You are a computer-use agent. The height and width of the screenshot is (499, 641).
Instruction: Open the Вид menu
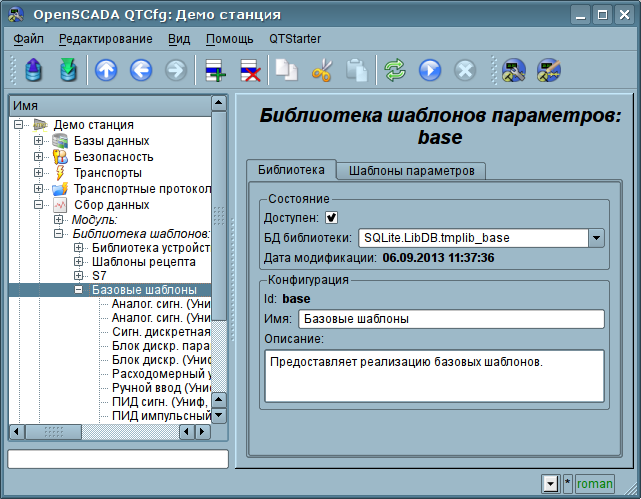click(x=179, y=39)
